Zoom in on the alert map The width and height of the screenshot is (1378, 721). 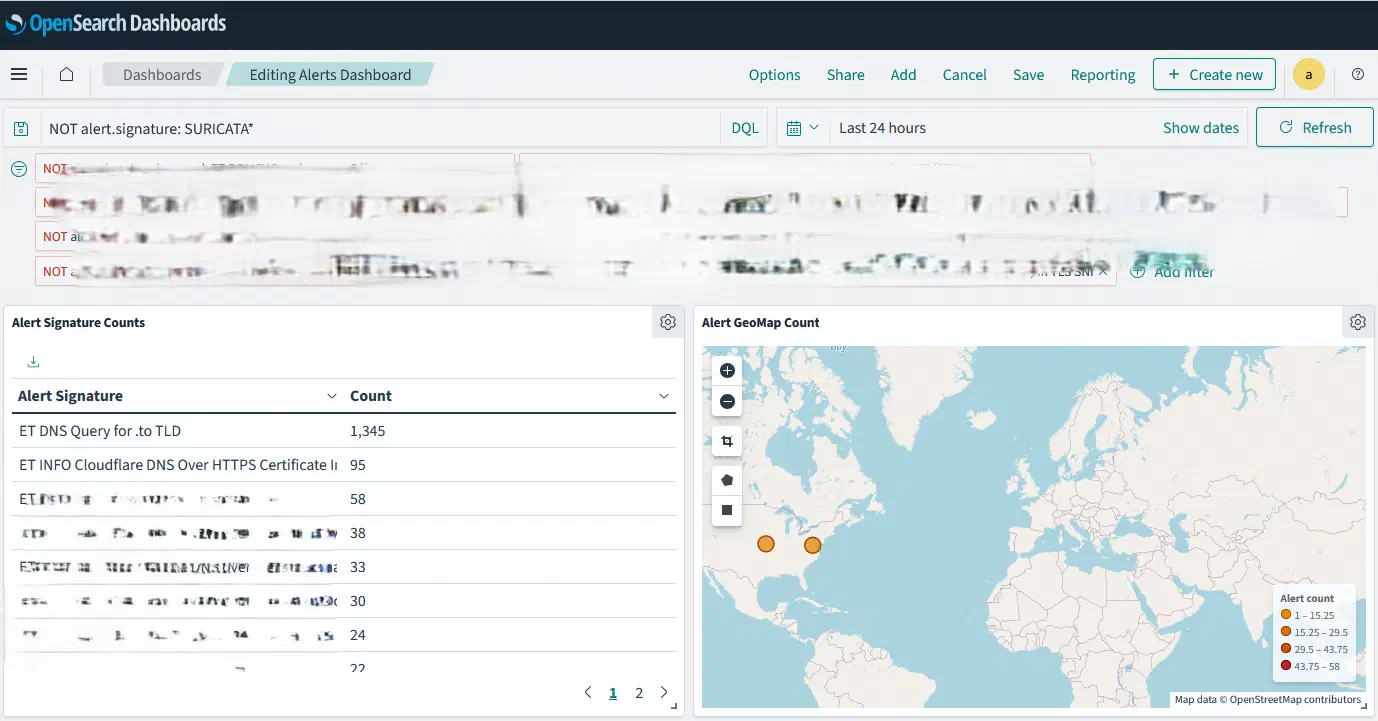point(727,371)
